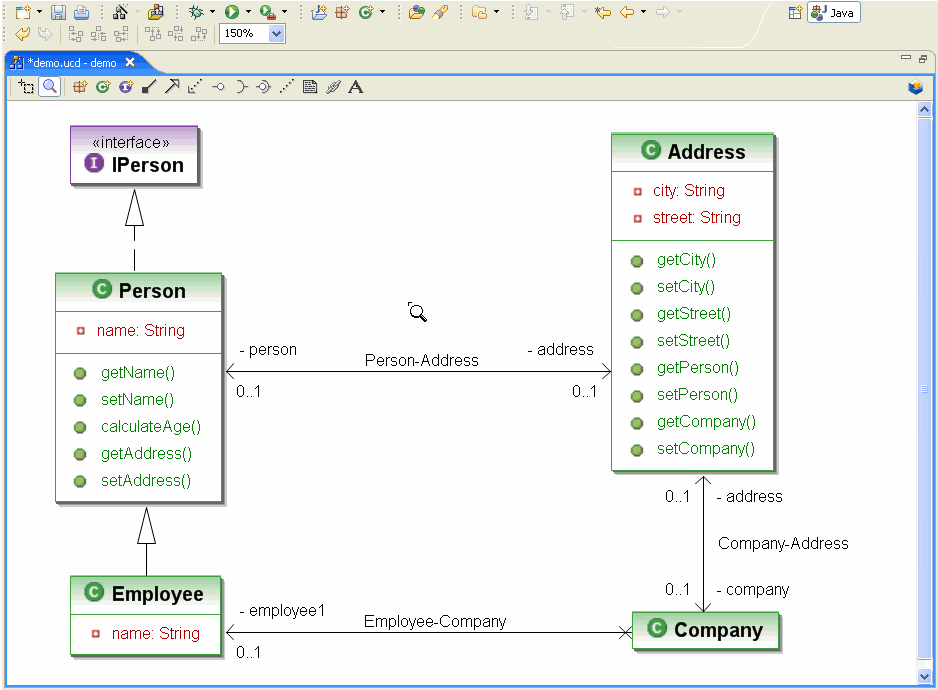The image size is (938, 690).
Task: Click the Print icon in toolbar
Action: 81,12
